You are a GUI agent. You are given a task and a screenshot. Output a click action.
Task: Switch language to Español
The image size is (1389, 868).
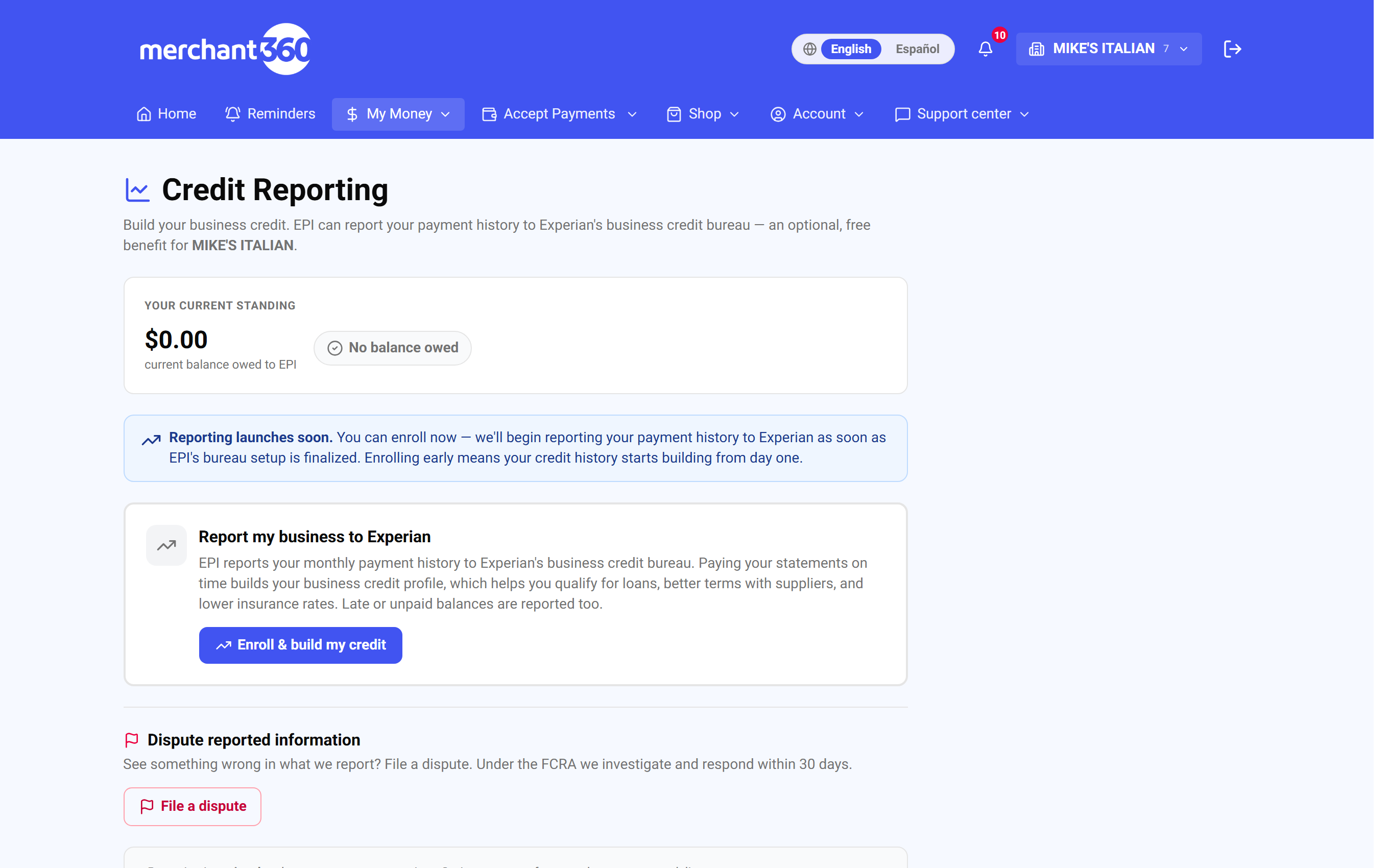coord(917,49)
